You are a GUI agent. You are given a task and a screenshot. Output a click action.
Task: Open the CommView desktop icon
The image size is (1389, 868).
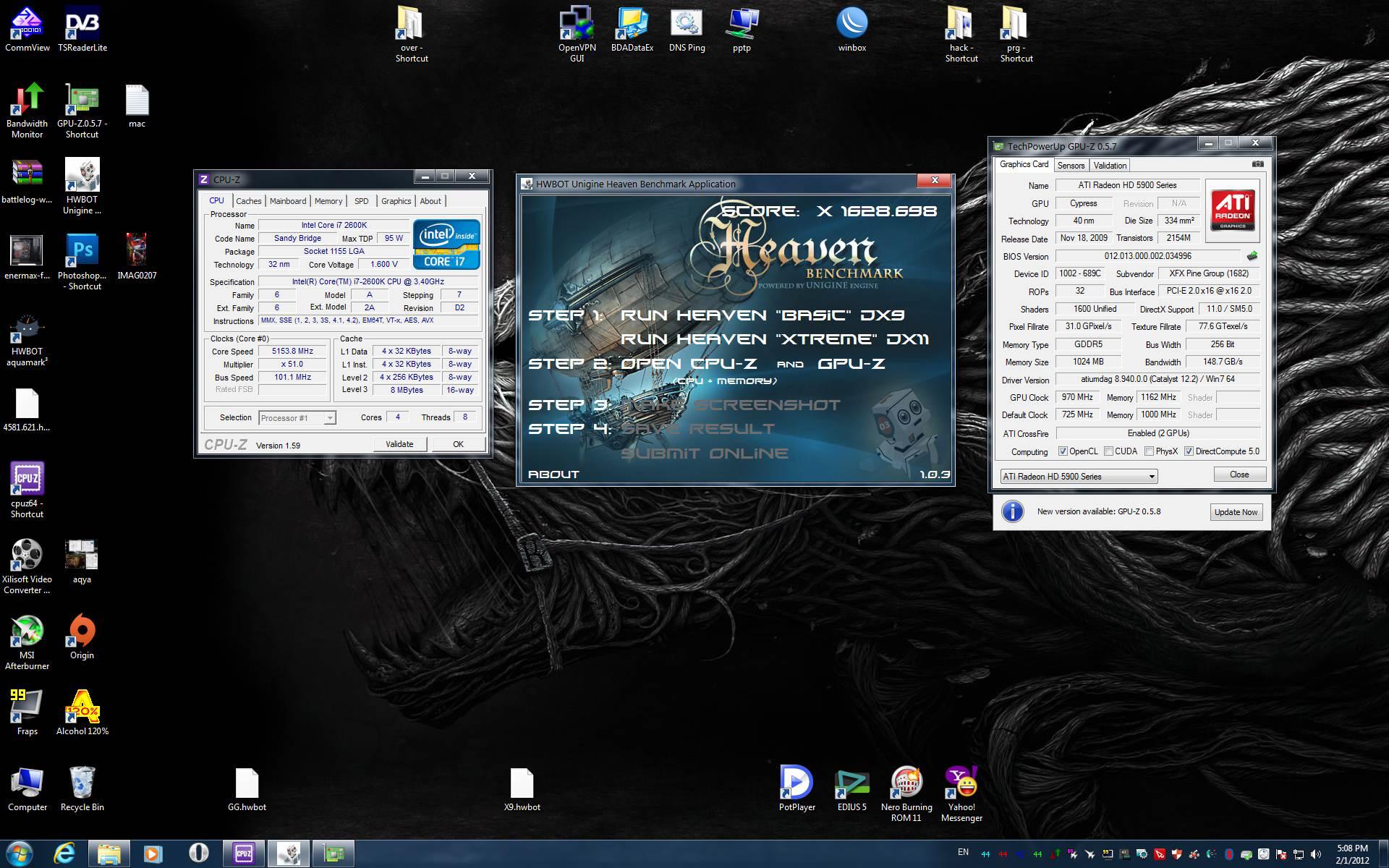tap(27, 29)
